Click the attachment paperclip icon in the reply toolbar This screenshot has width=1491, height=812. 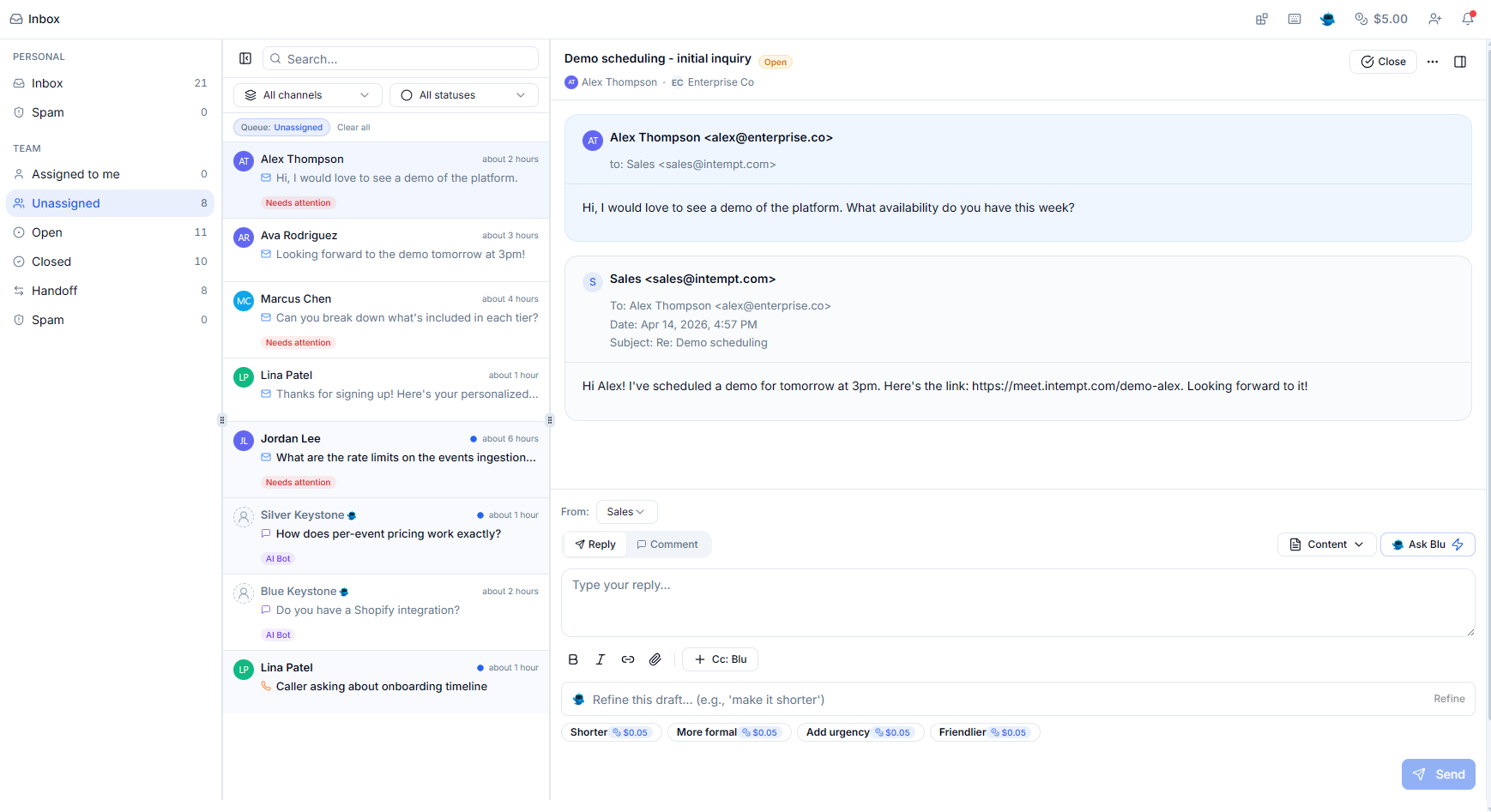click(655, 659)
